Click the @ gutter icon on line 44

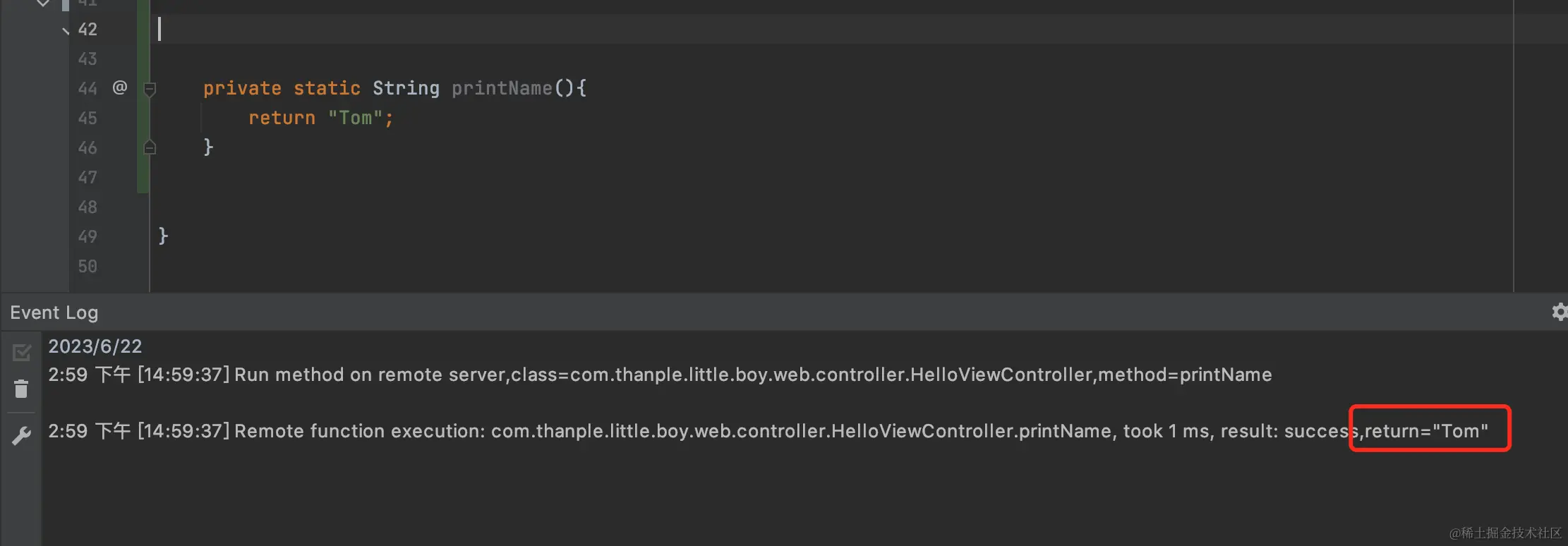tap(120, 87)
